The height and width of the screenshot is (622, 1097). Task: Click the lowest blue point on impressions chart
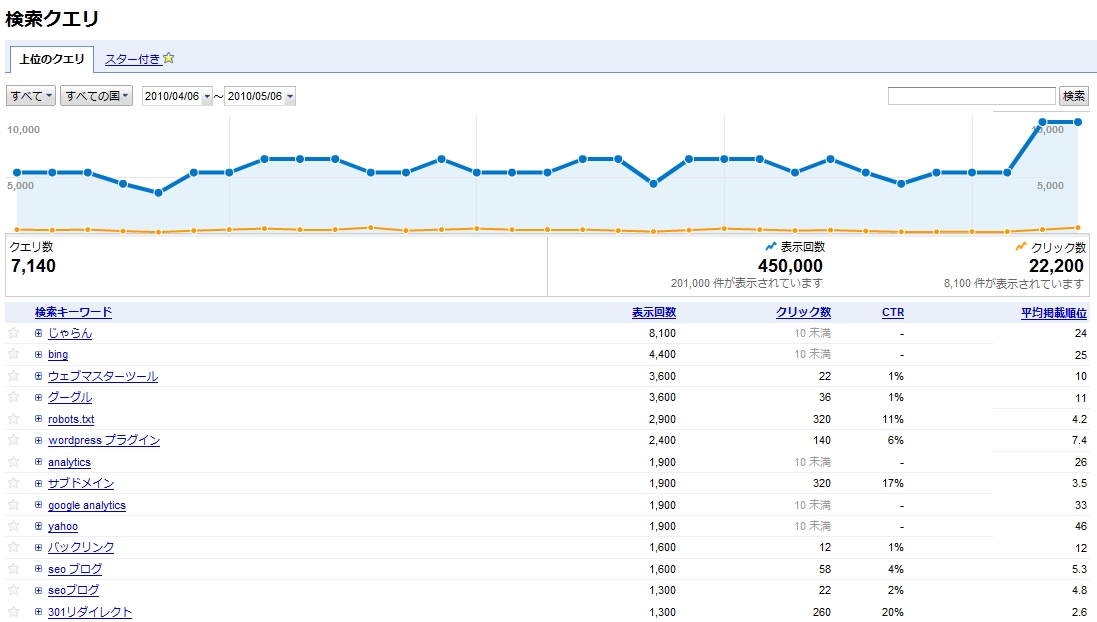[x=158, y=192]
